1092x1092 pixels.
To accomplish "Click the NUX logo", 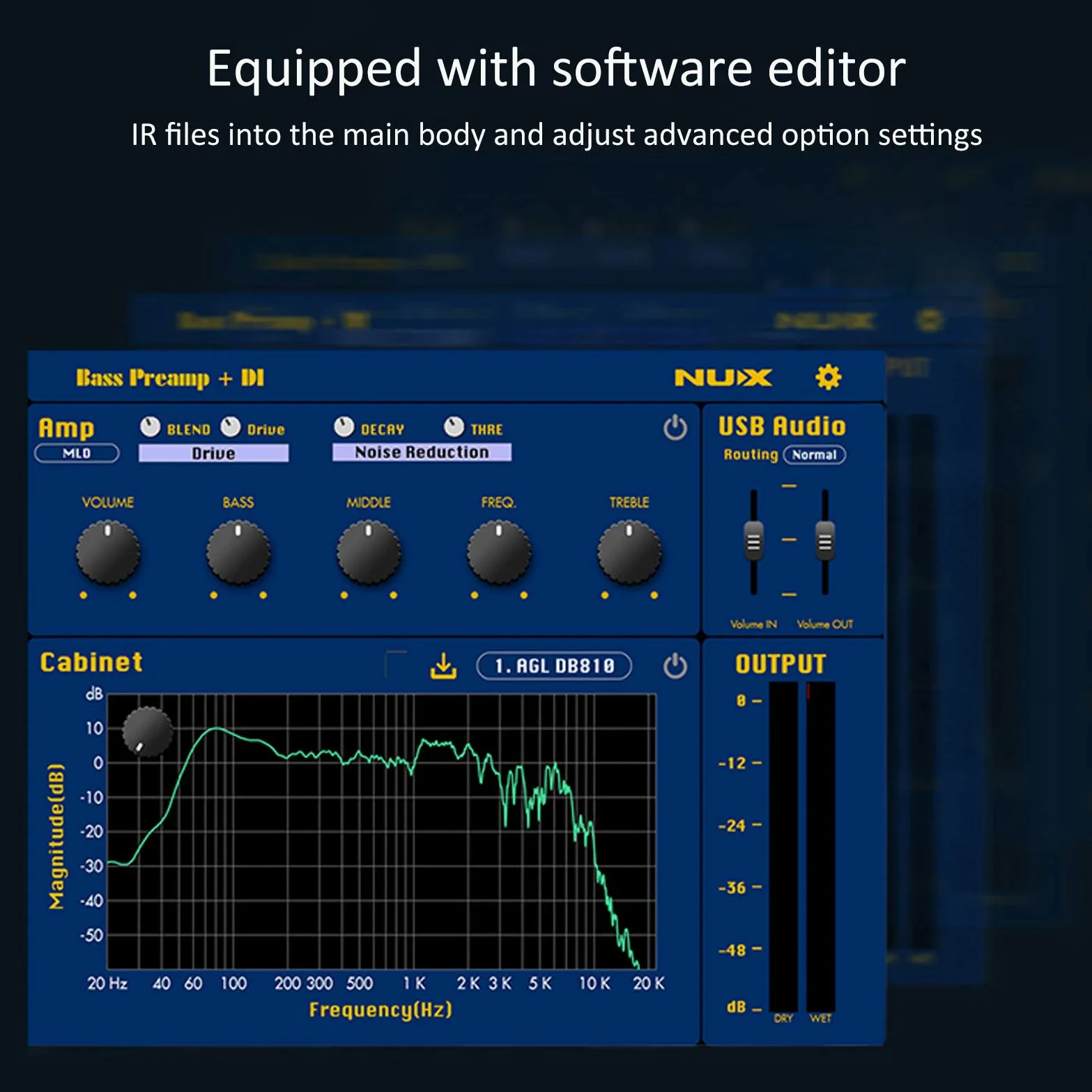I will 723,378.
